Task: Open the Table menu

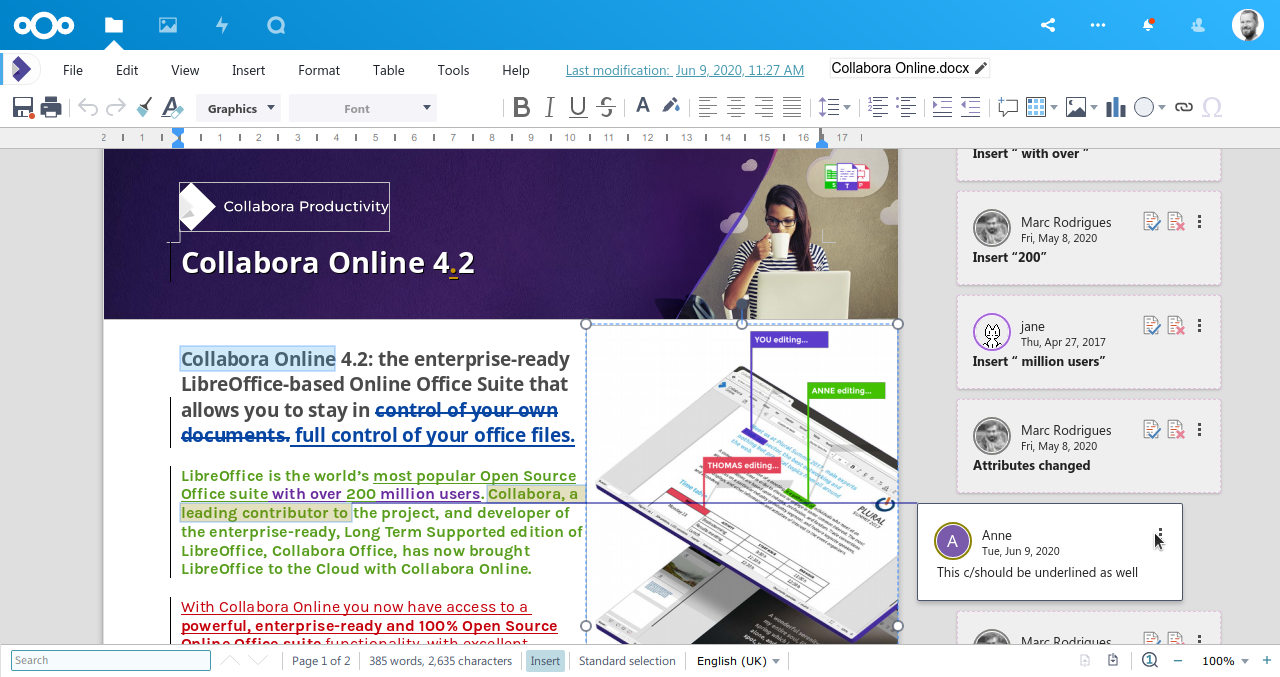Action: coord(389,70)
